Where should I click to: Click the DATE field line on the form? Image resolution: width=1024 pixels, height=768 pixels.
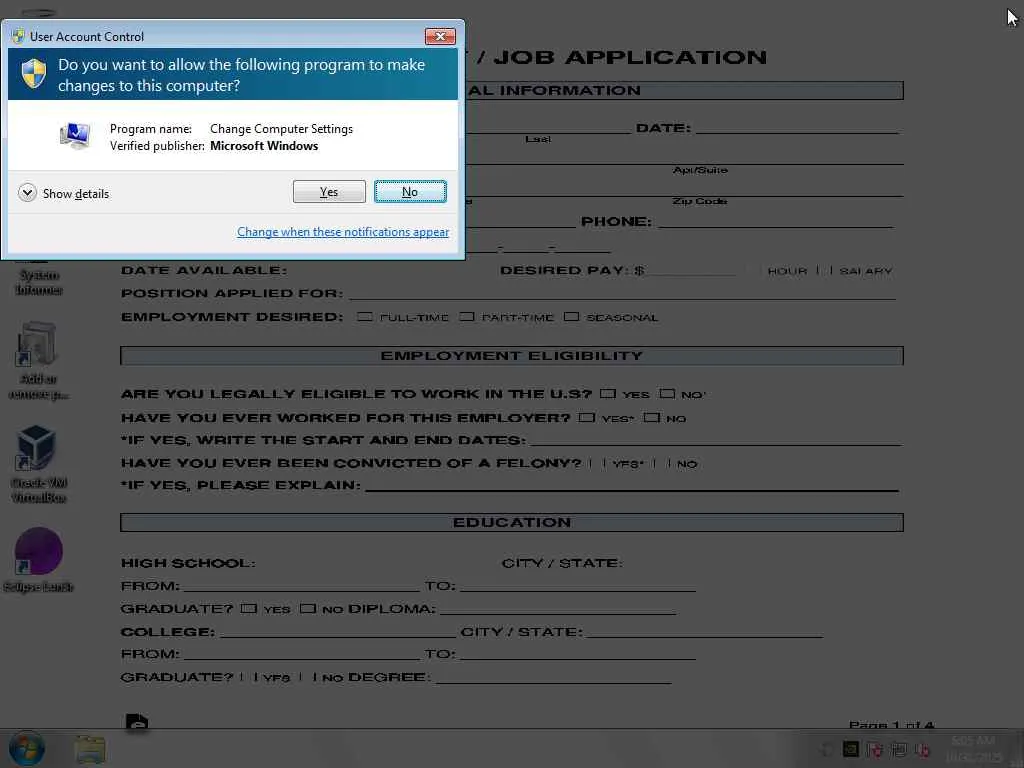(797, 127)
